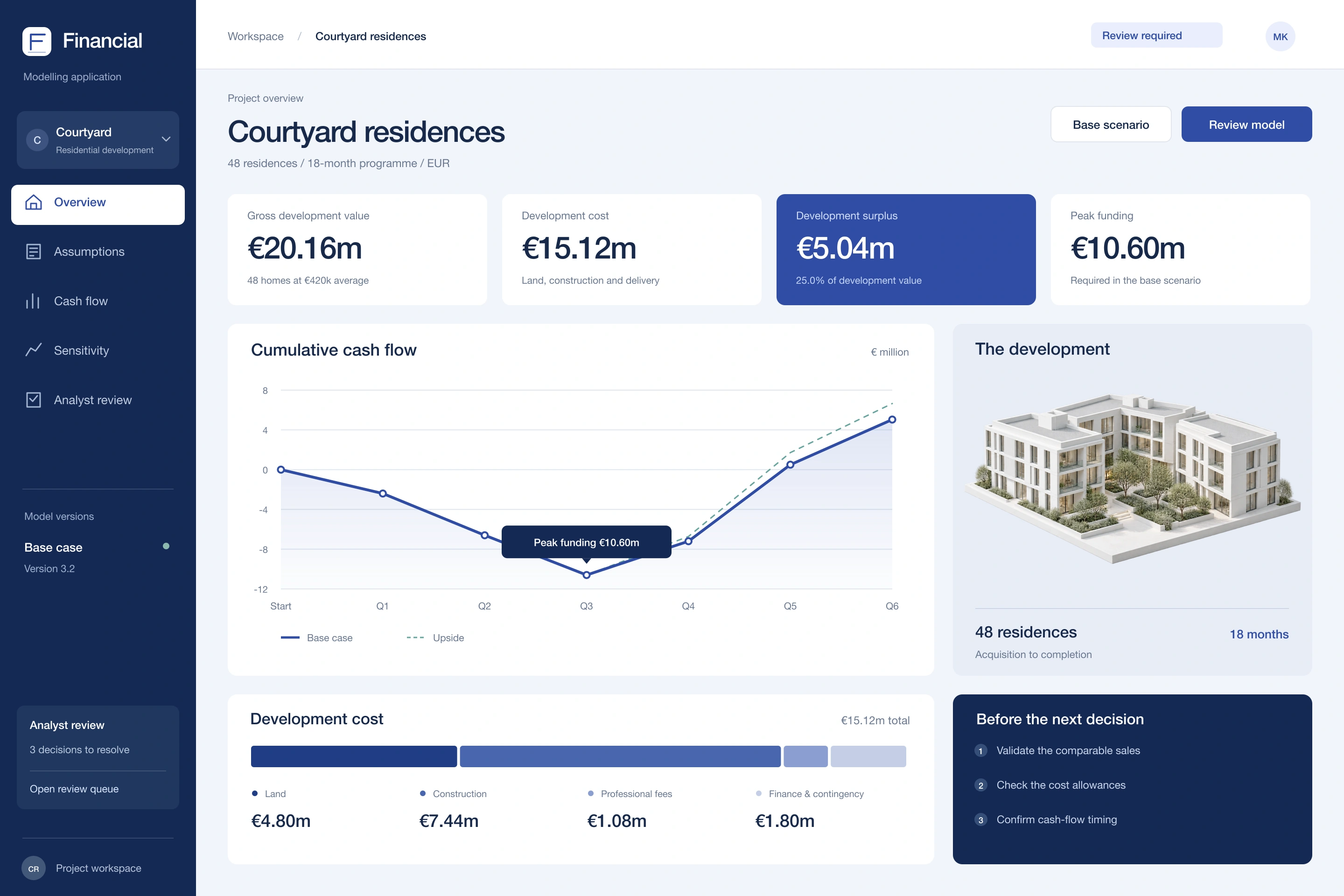Click the Project workspace label
Viewport: 1344px width, 896px height.
98,868
